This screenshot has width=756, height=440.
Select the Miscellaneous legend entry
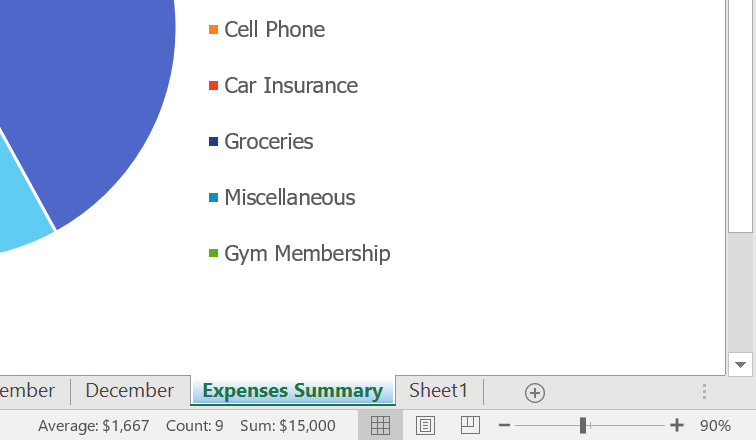coord(289,198)
